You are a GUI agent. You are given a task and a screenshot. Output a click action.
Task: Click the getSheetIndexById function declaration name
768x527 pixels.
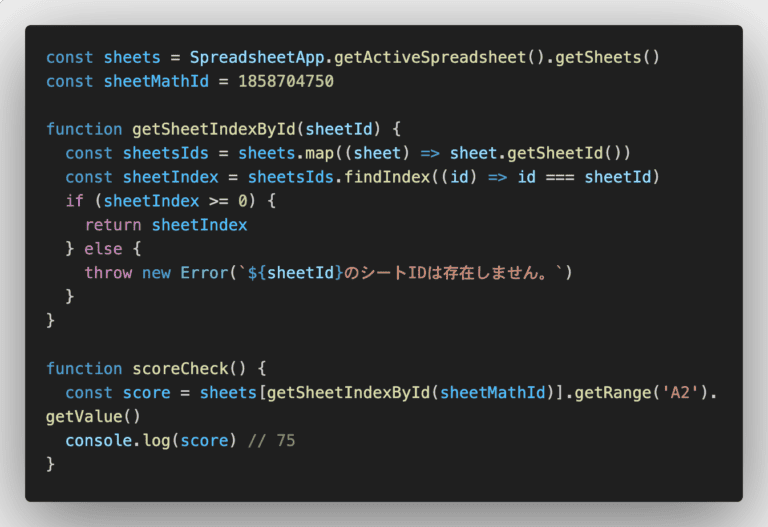(214, 129)
